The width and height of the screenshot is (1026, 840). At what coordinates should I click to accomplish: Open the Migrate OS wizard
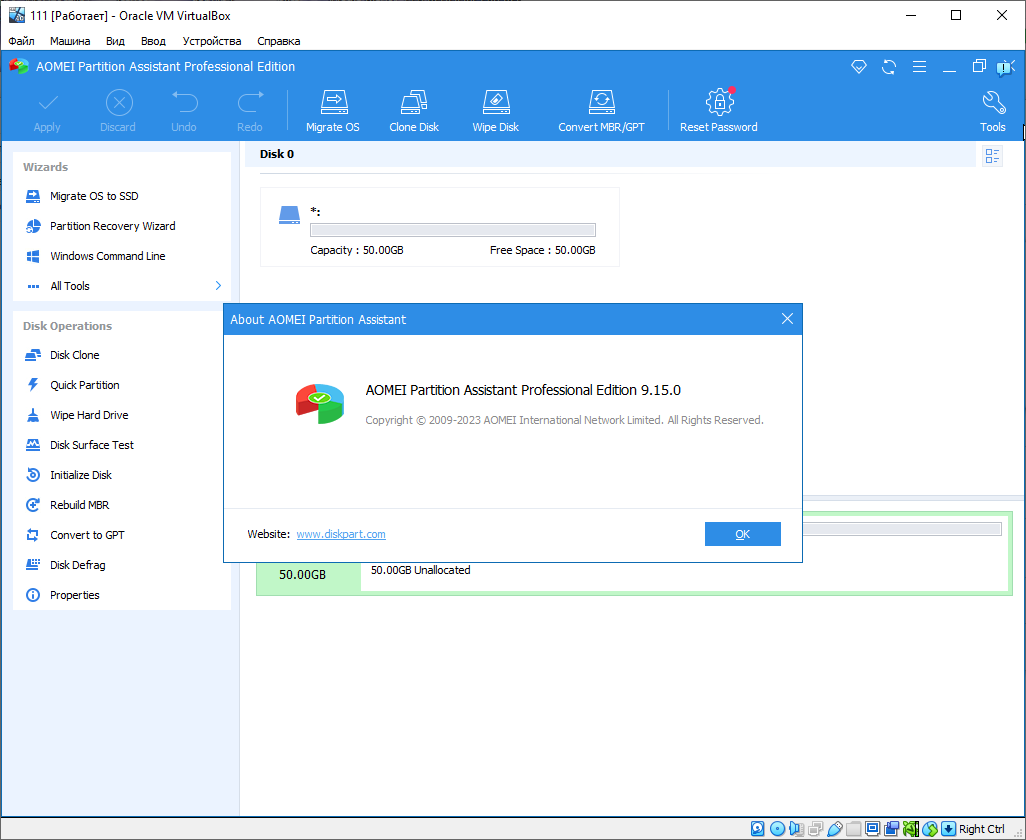[x=333, y=108]
